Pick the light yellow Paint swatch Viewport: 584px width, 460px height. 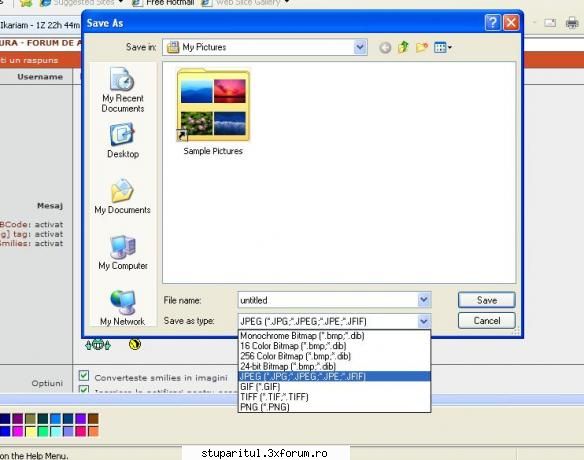[x=30, y=431]
